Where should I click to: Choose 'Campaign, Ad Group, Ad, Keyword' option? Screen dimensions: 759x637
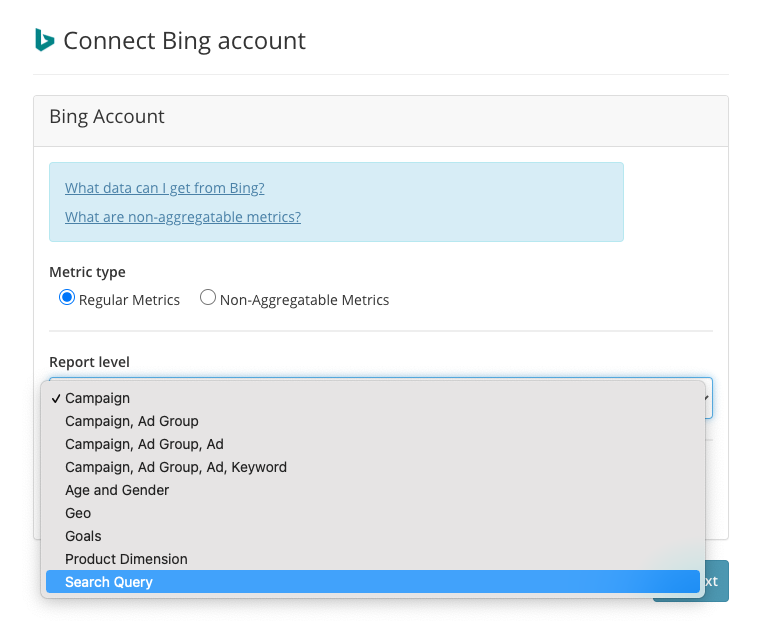point(175,467)
